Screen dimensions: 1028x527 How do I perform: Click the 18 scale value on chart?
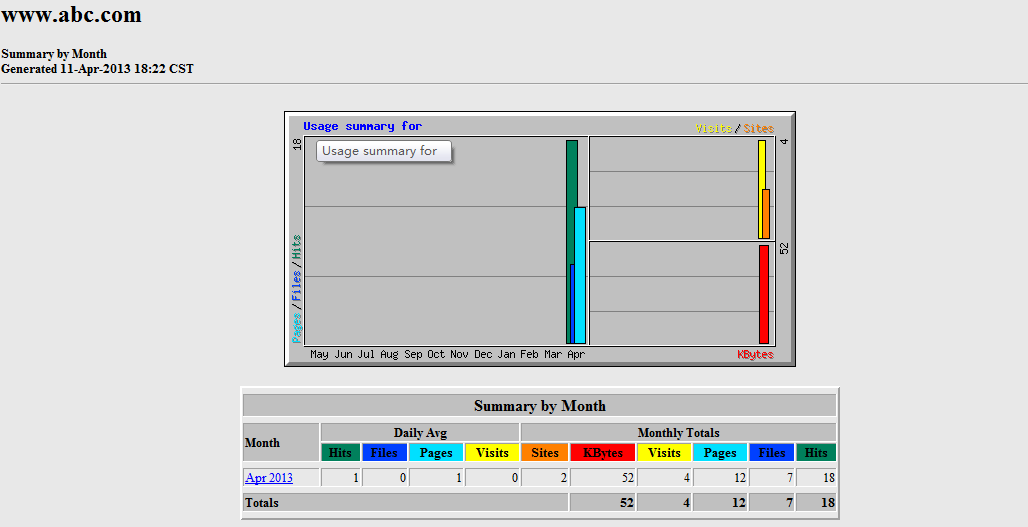pyautogui.click(x=297, y=144)
